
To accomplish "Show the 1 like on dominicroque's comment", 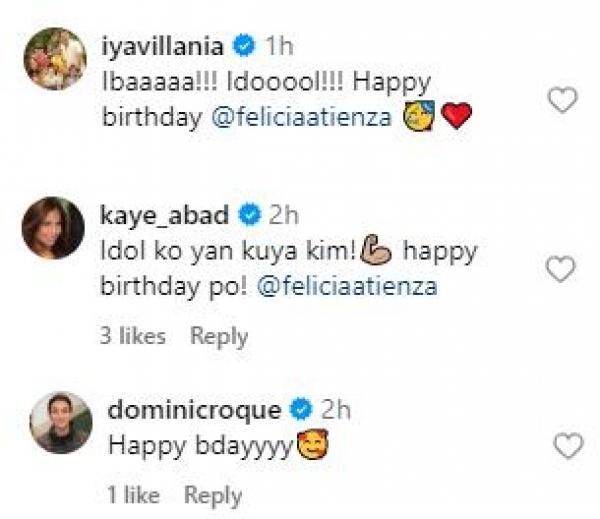I will [x=131, y=494].
